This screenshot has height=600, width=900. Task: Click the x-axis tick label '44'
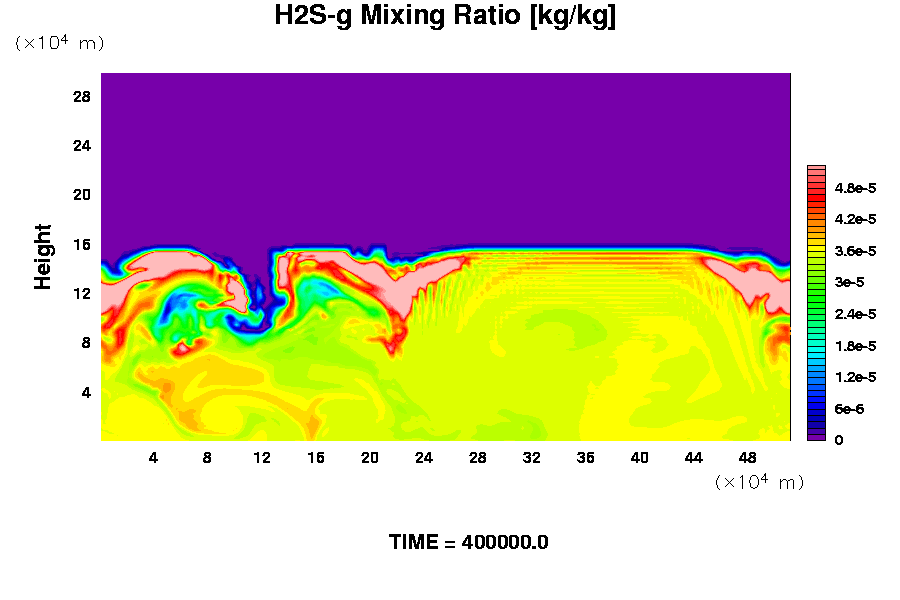tap(693, 458)
